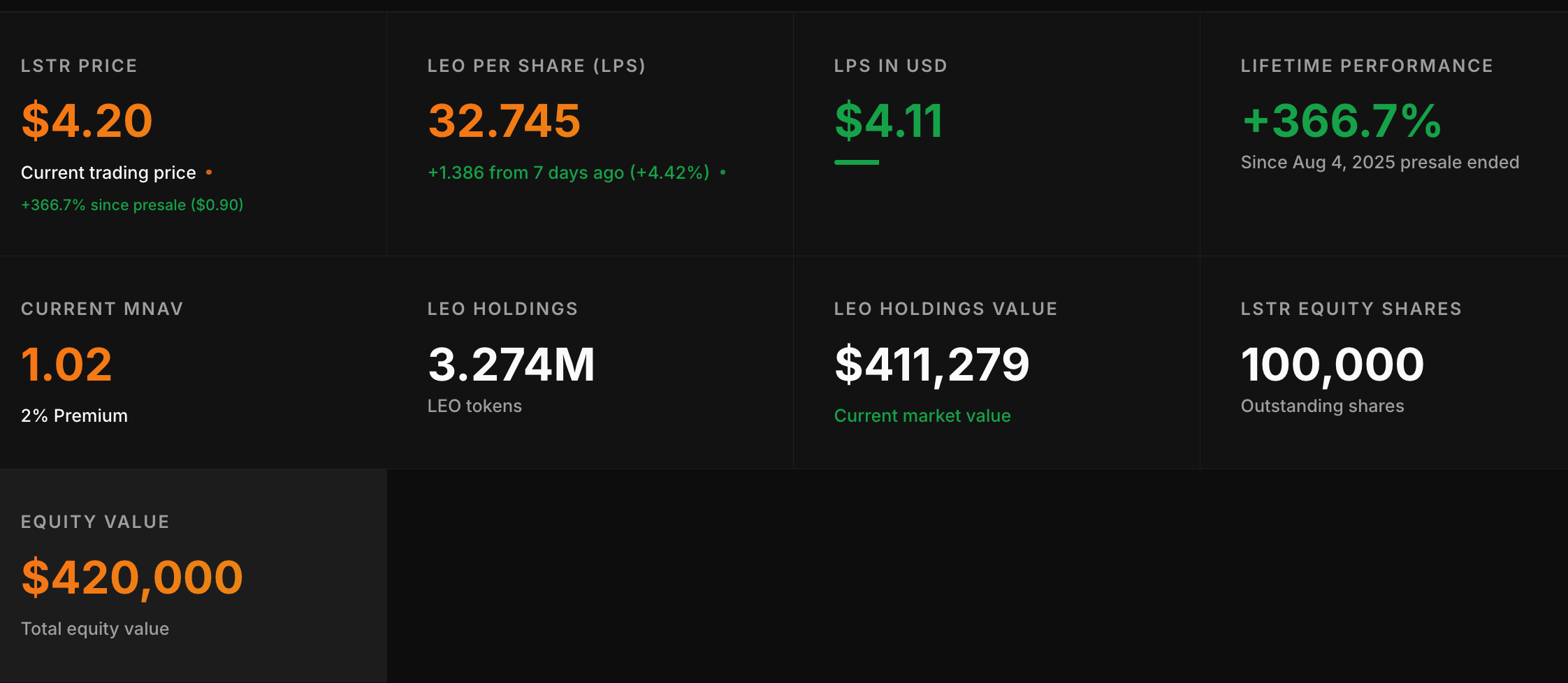1568x683 pixels.
Task: Select the $4.20 LSTR price value
Action: [x=87, y=121]
